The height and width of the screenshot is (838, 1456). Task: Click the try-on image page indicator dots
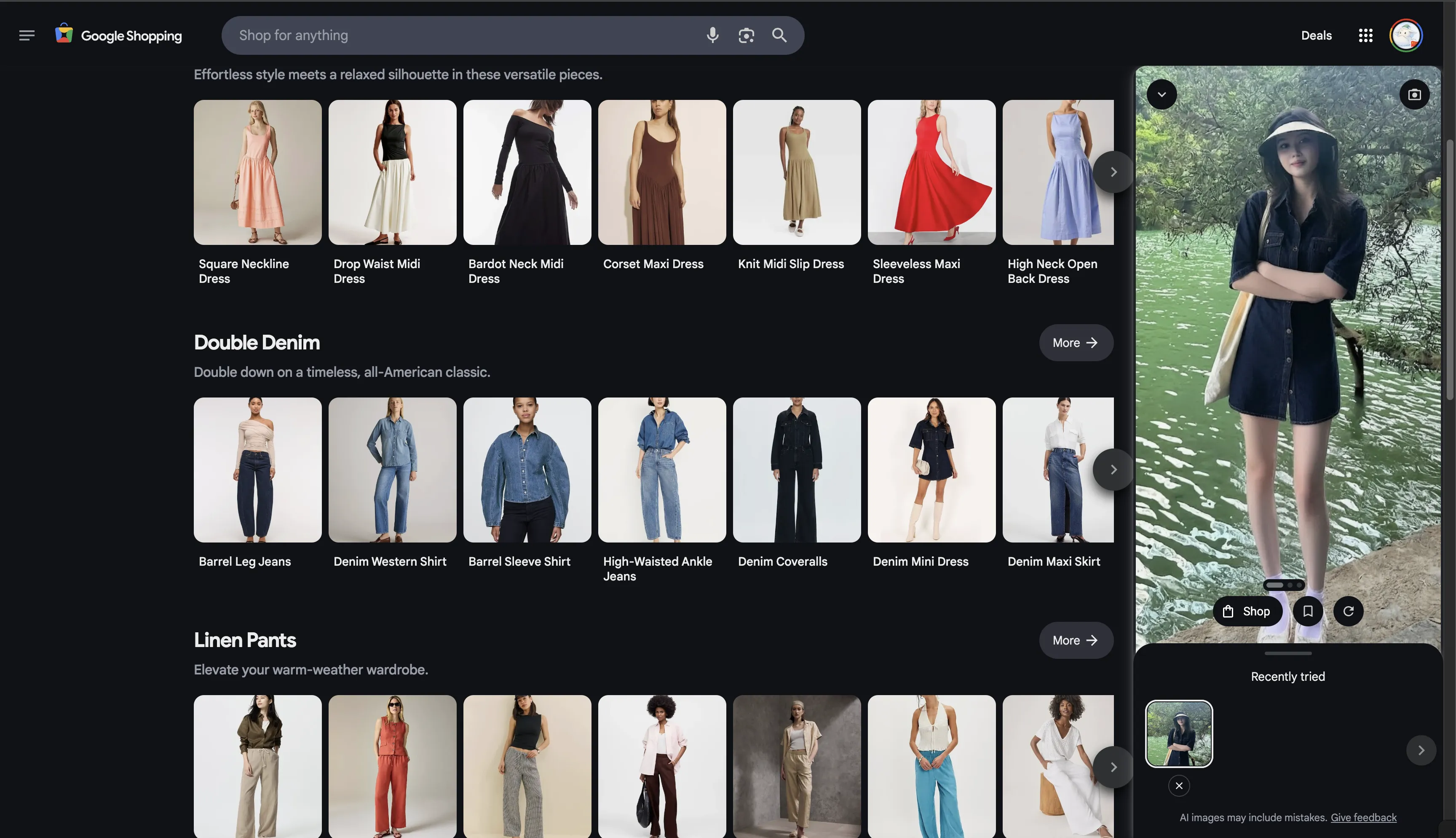(1284, 586)
